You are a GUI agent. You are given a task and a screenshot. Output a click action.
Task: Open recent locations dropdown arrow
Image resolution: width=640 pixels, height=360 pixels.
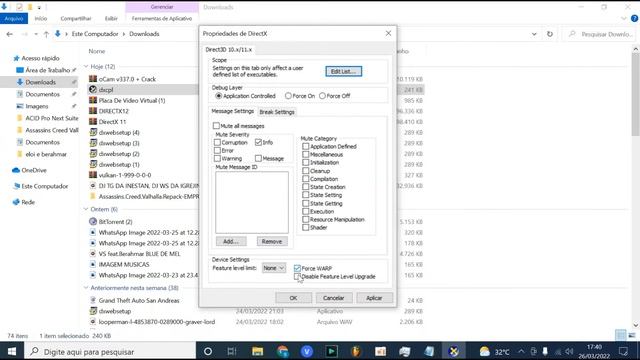pos(36,34)
